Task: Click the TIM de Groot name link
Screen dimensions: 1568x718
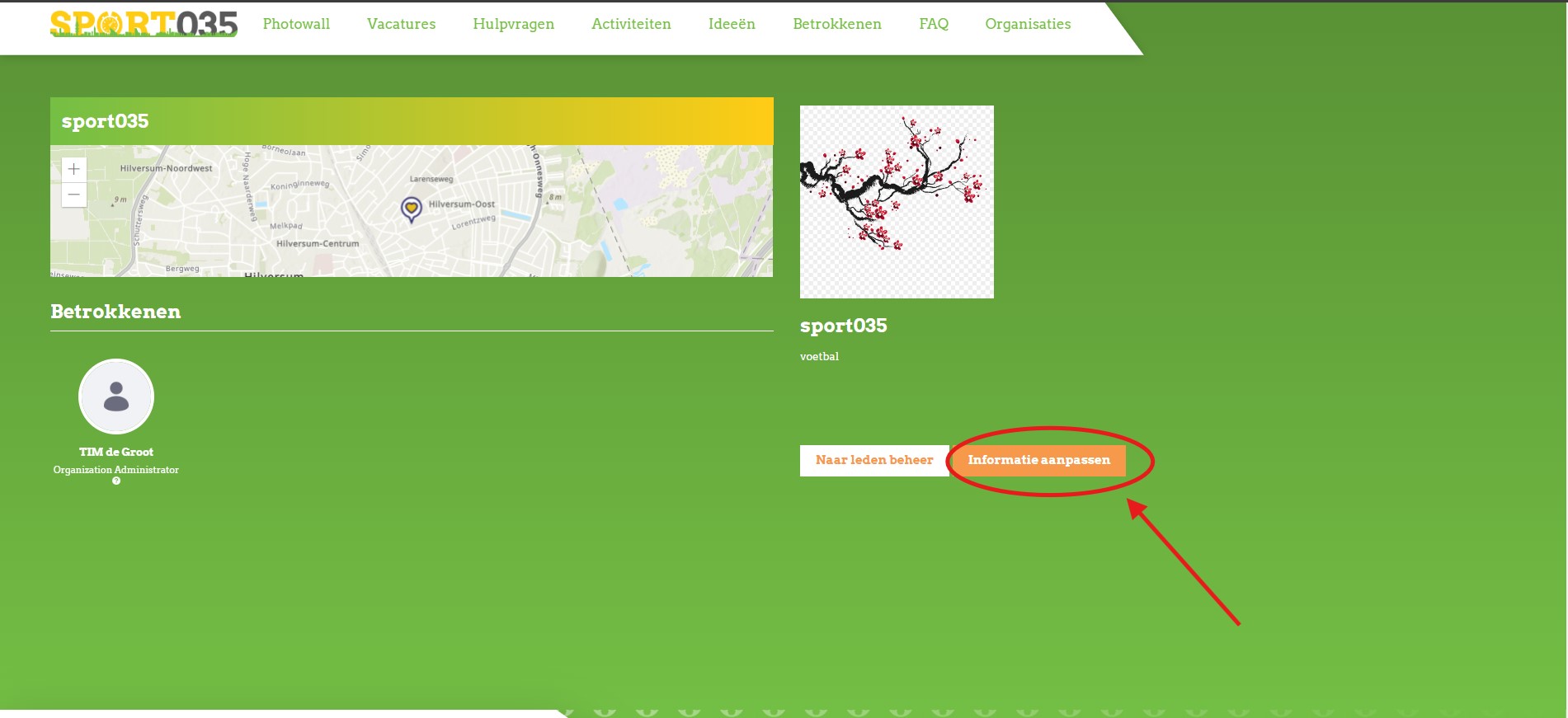Action: (x=116, y=452)
